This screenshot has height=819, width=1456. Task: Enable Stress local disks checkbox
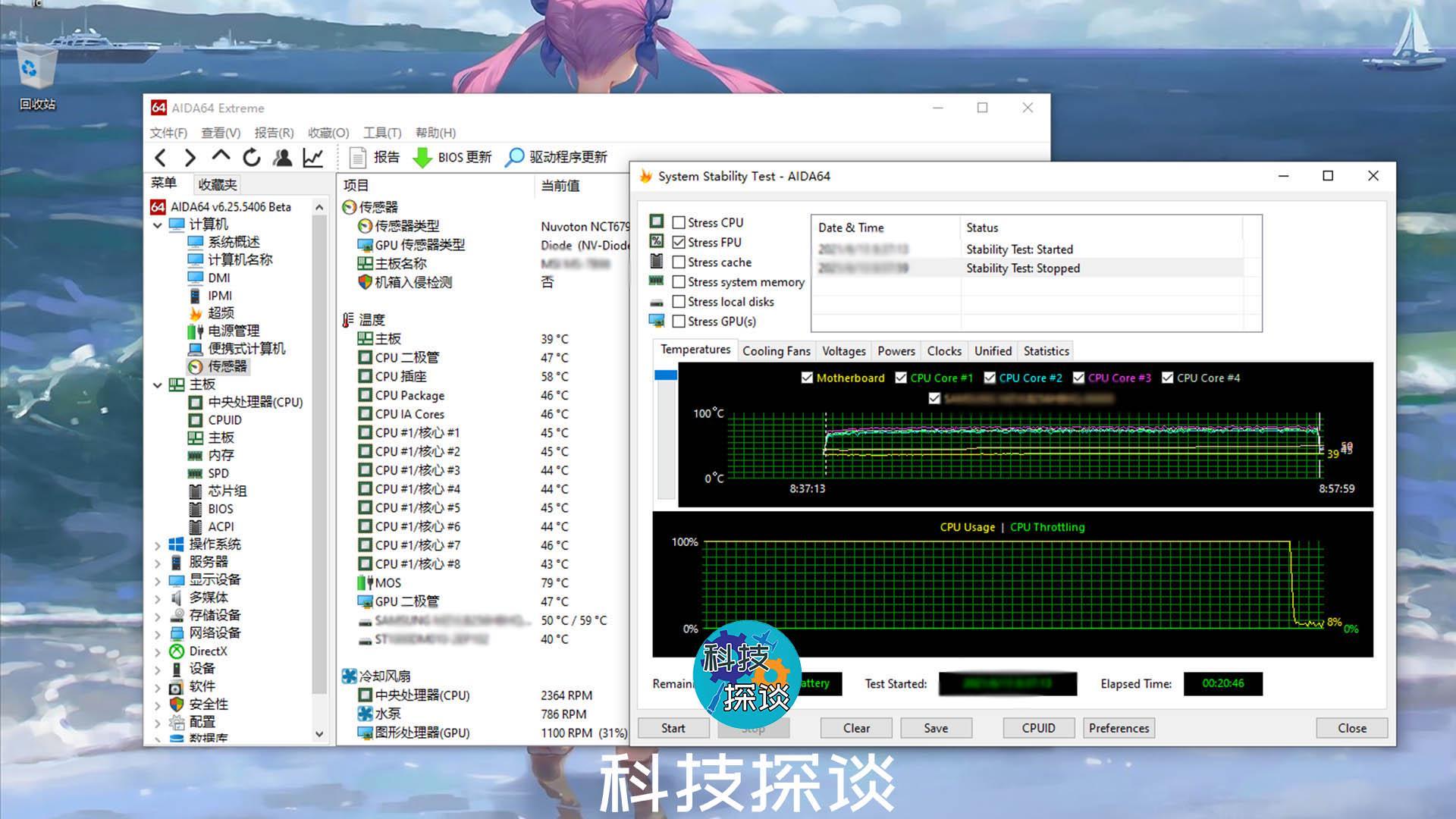coord(679,301)
